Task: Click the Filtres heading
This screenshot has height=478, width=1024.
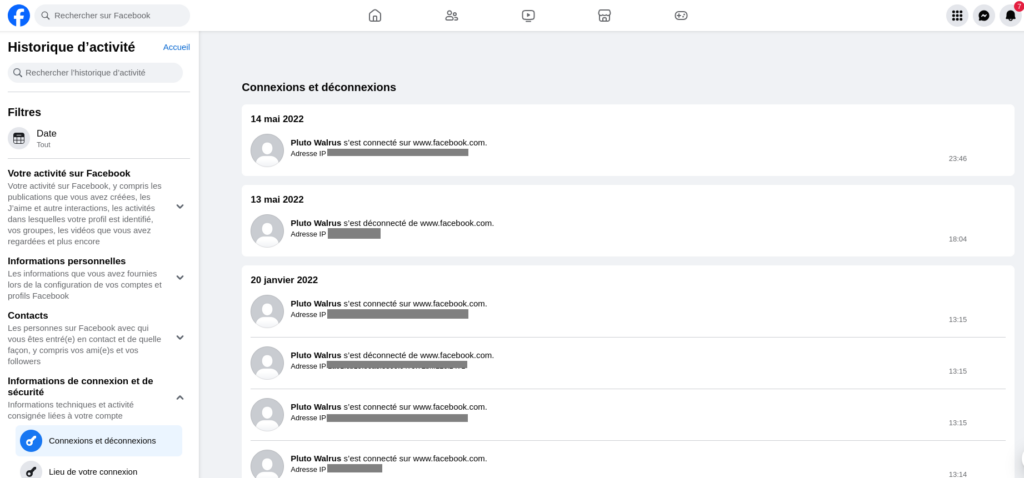Action: (x=24, y=112)
